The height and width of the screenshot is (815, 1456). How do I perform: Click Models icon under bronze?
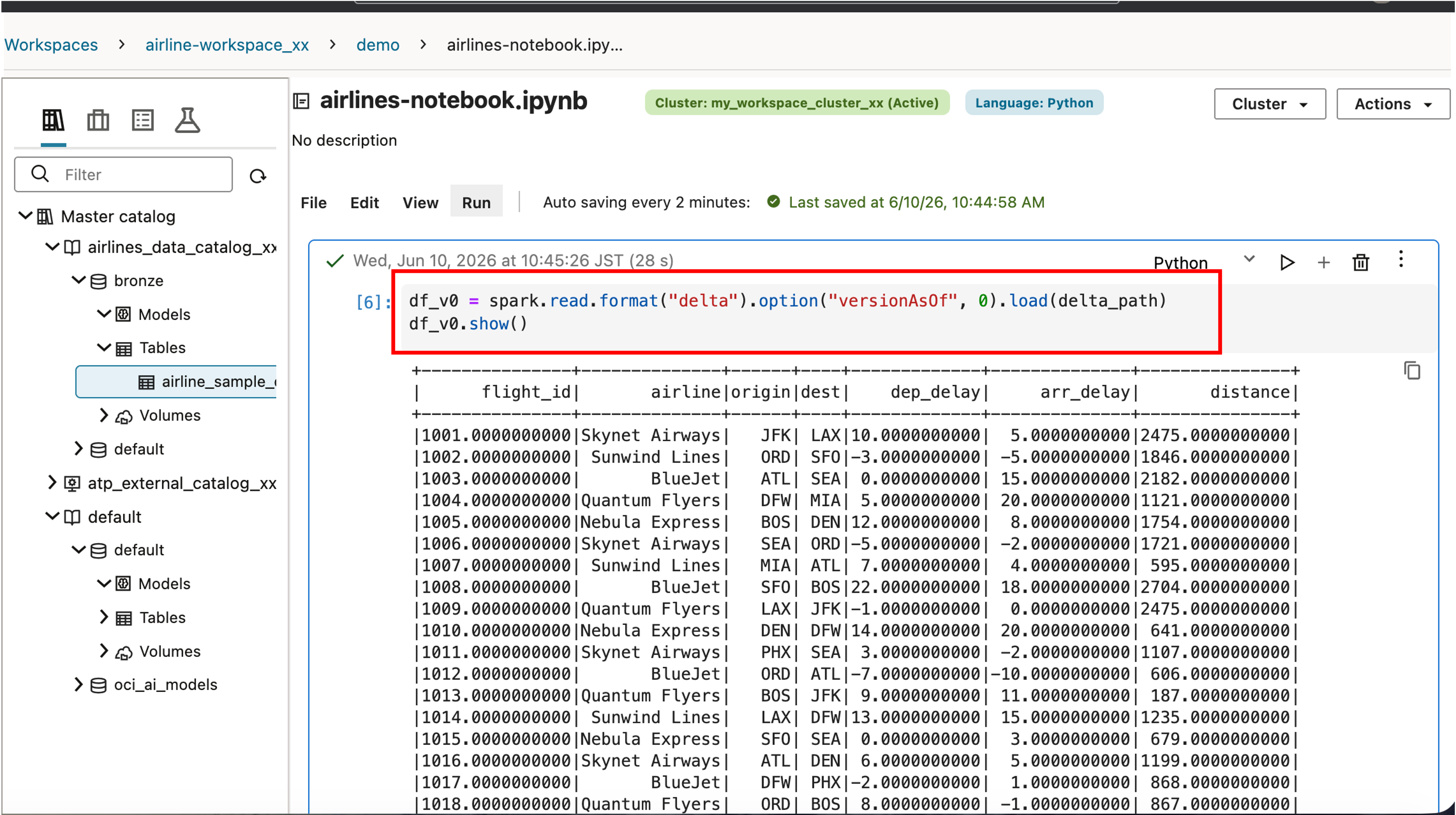tap(123, 314)
